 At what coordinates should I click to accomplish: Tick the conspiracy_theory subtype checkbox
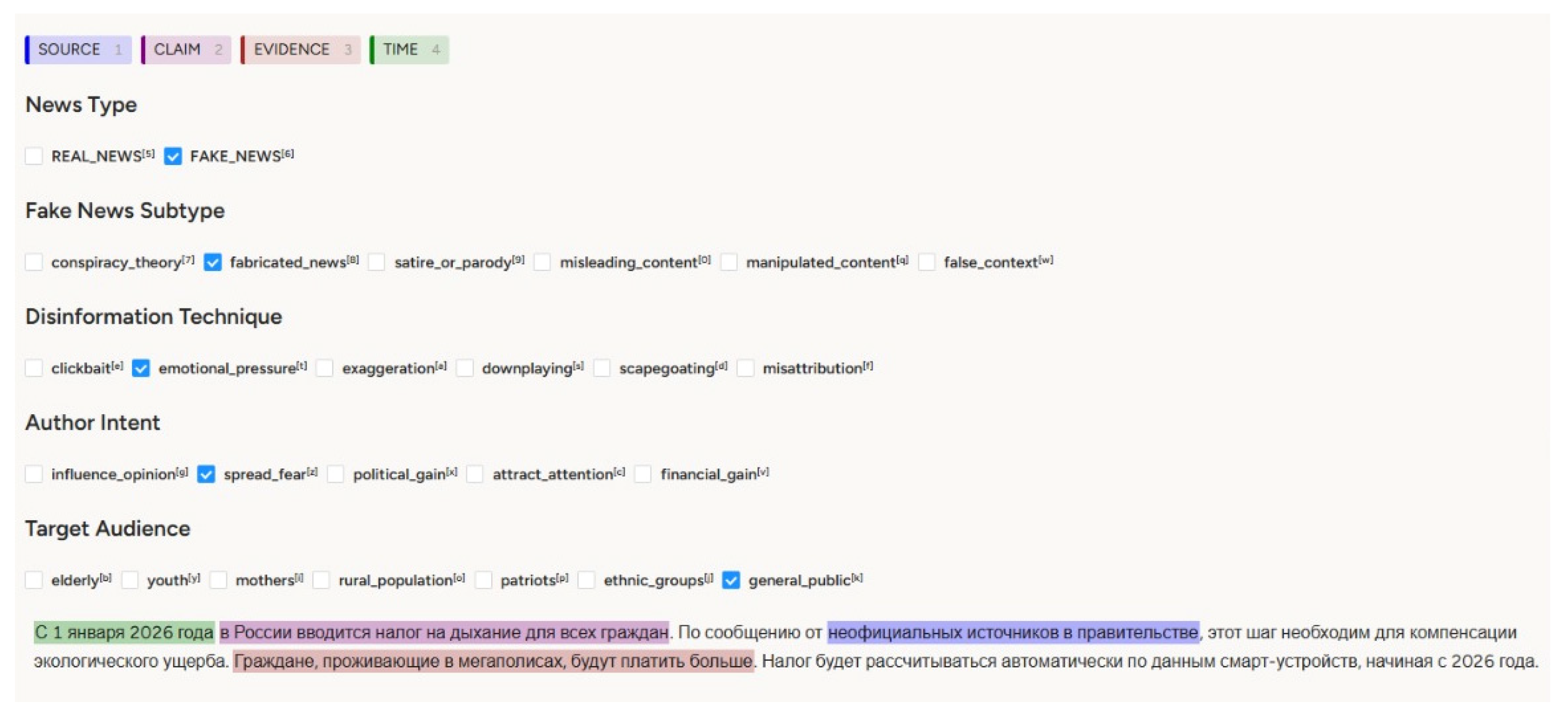point(34,262)
